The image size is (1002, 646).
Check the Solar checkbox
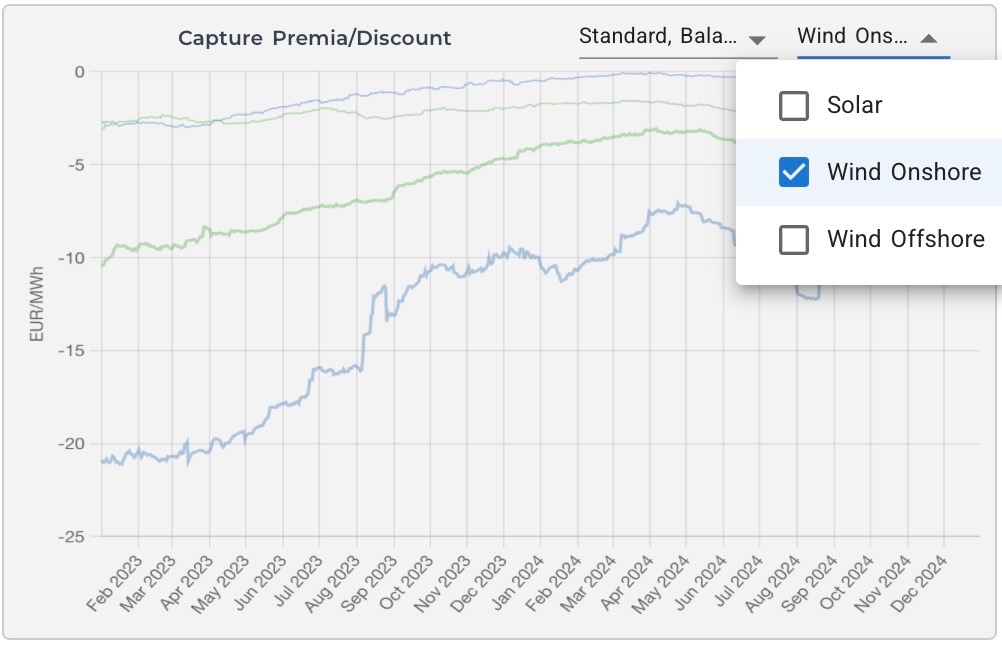coord(793,106)
